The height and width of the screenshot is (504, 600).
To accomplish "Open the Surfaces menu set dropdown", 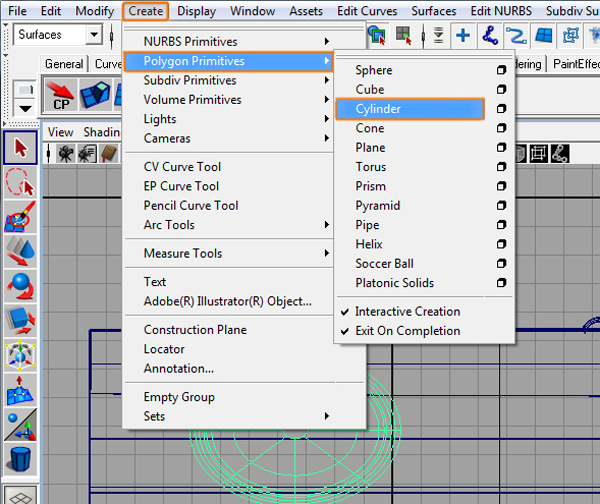I will (58, 35).
